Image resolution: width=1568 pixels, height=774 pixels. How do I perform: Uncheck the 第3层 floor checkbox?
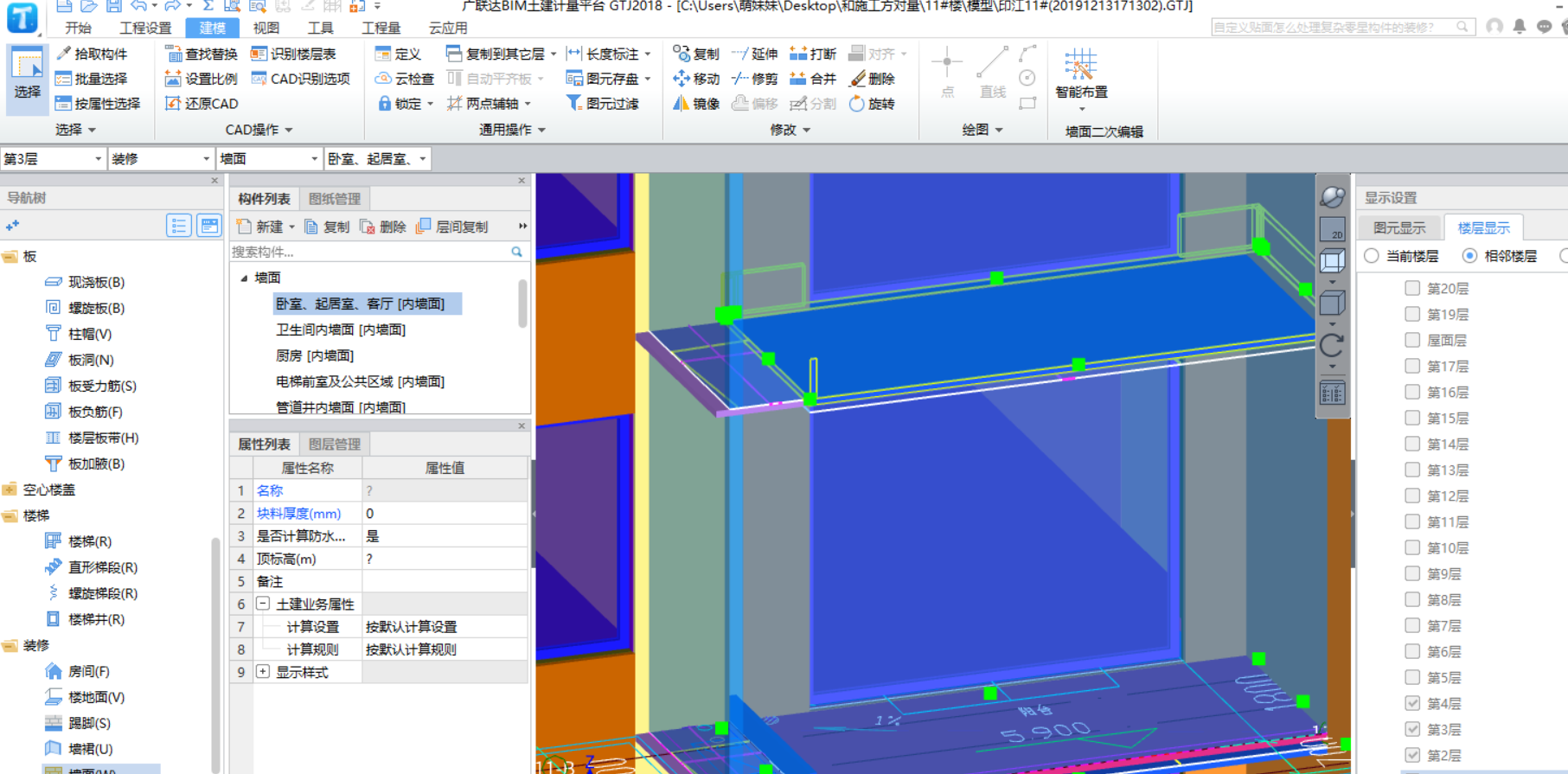pos(1412,729)
